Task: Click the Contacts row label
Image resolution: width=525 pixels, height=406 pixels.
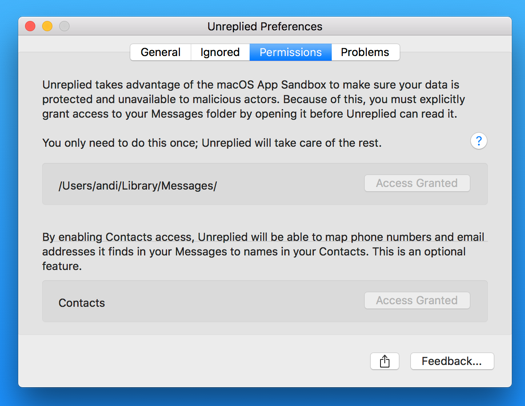Action: [x=82, y=303]
